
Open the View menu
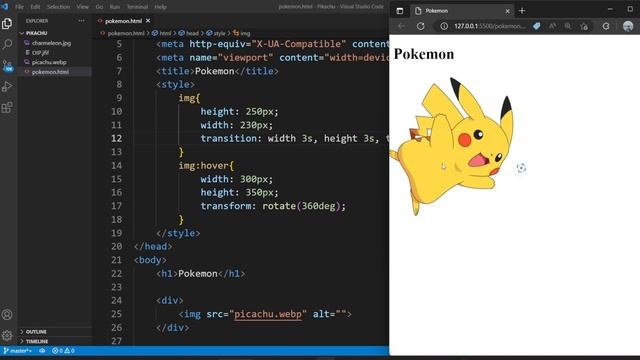[x=82, y=7]
